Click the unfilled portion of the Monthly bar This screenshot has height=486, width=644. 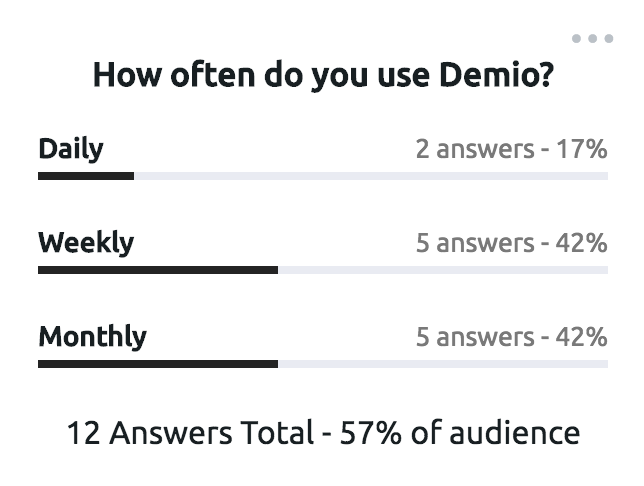443,364
